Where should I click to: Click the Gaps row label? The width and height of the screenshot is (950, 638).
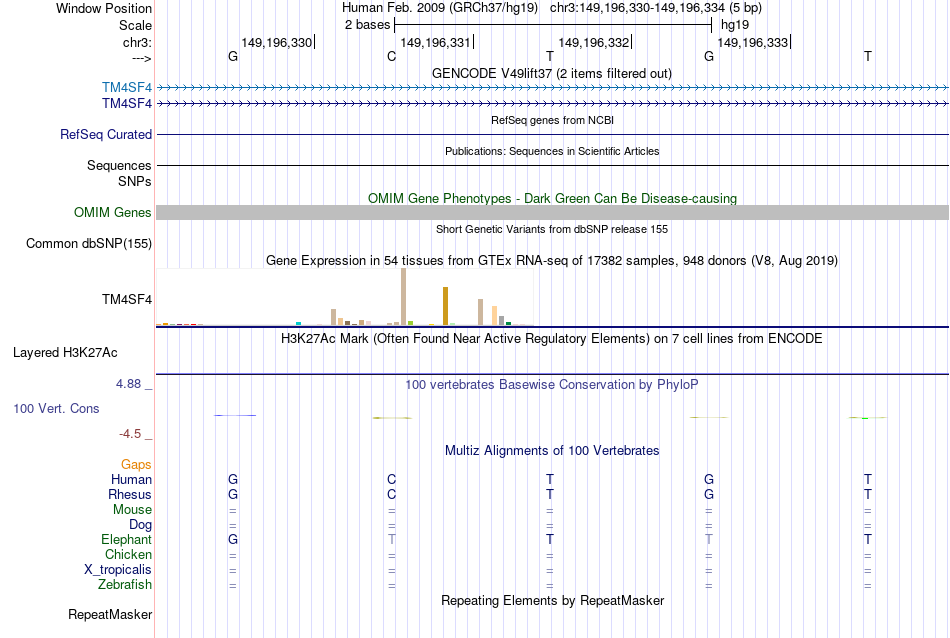coord(136,464)
